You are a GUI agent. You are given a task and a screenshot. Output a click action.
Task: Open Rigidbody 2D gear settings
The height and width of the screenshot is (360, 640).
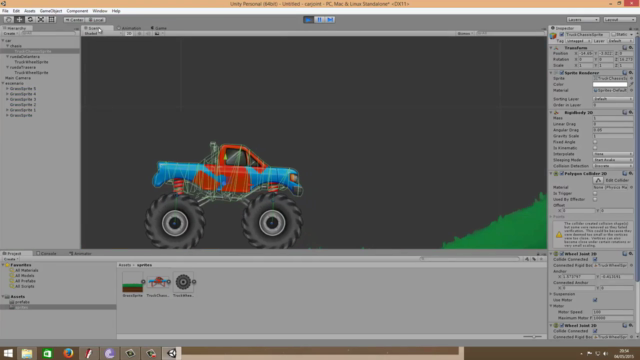pyautogui.click(x=631, y=112)
